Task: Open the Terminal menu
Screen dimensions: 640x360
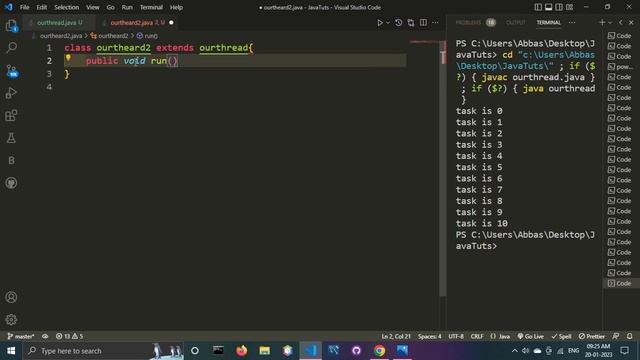Action: [151, 7]
